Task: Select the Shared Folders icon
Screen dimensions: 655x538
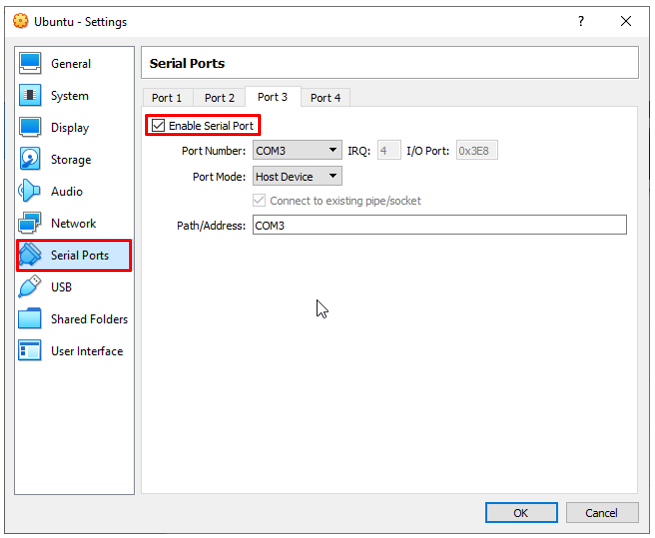Action: pos(30,318)
